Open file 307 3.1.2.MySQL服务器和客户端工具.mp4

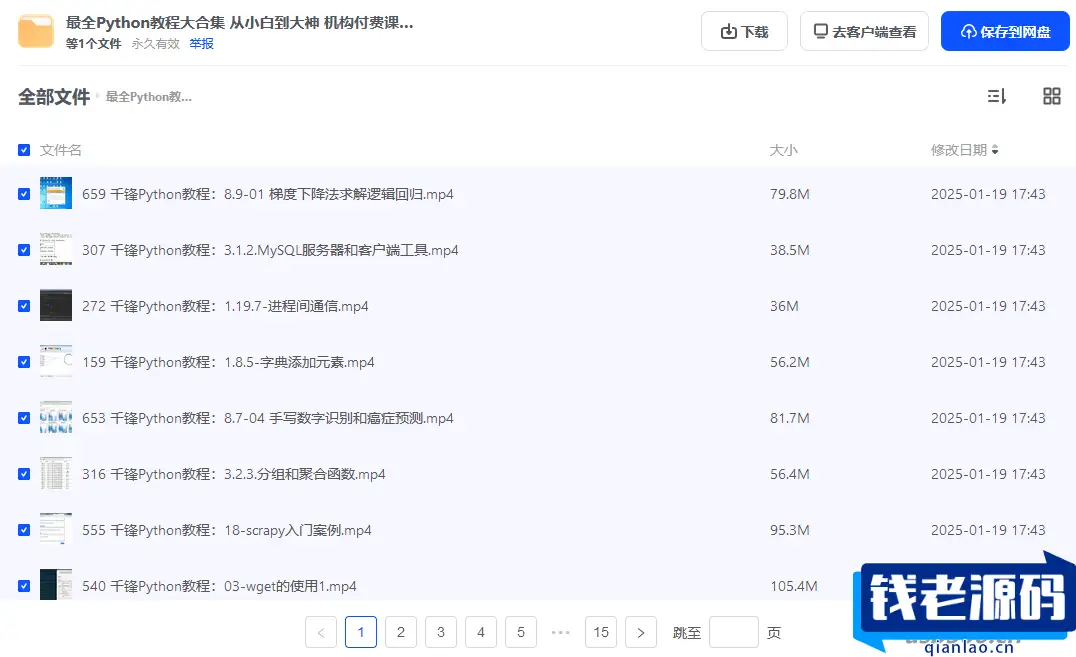point(270,250)
